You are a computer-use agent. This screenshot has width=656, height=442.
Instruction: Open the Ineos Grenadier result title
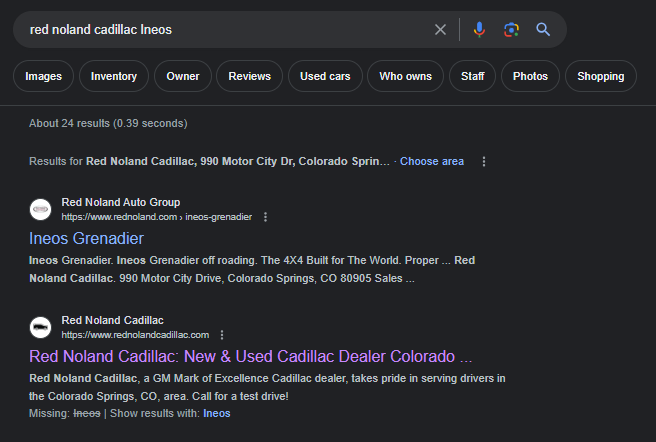[x=86, y=239]
